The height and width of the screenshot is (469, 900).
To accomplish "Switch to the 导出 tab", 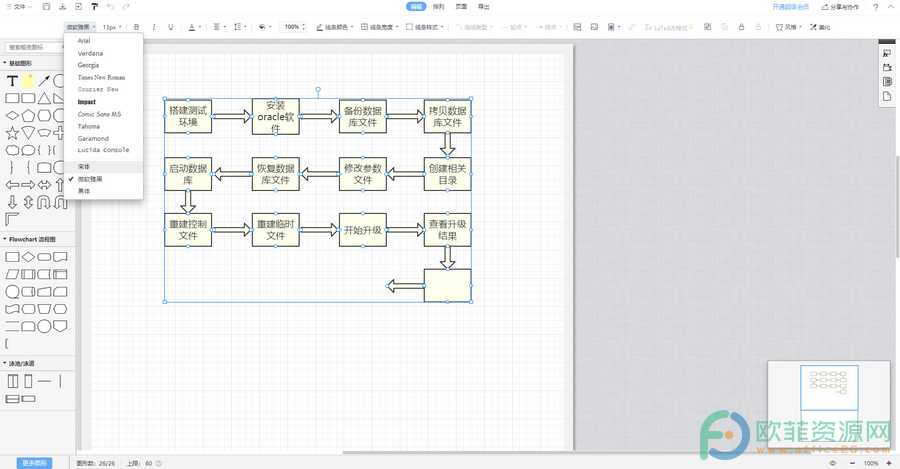I will pyautogui.click(x=484, y=7).
